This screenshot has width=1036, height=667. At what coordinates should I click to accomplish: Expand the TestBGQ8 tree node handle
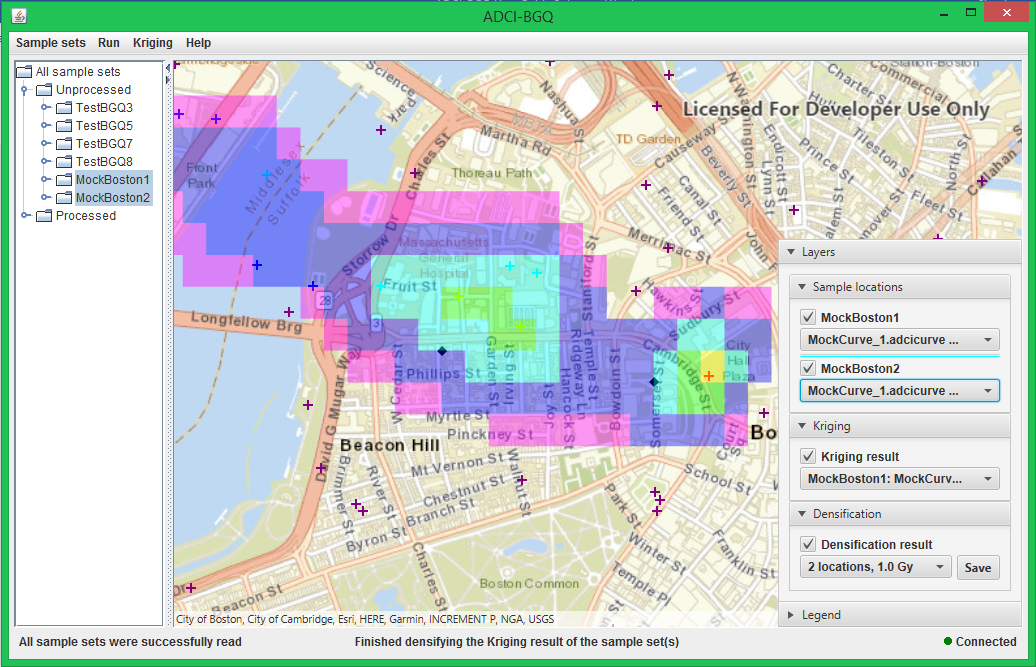tap(45, 161)
